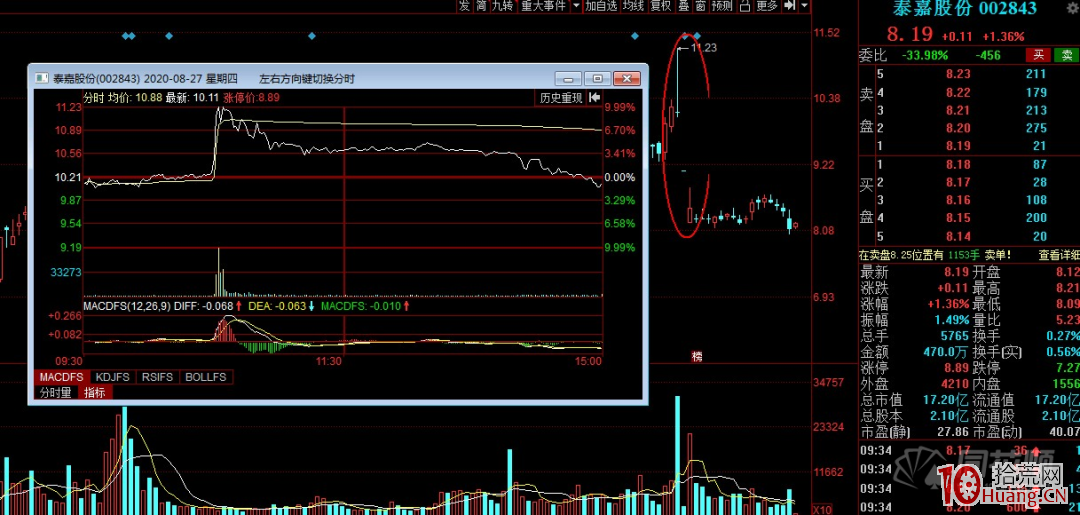Screen dimensions: 1080x515
Task: Switch to the 指标 tab
Action: [95, 392]
